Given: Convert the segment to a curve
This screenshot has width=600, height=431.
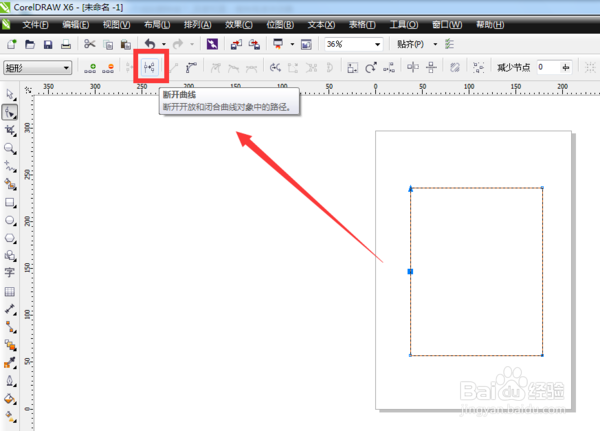Looking at the screenshot, I should [x=191, y=68].
